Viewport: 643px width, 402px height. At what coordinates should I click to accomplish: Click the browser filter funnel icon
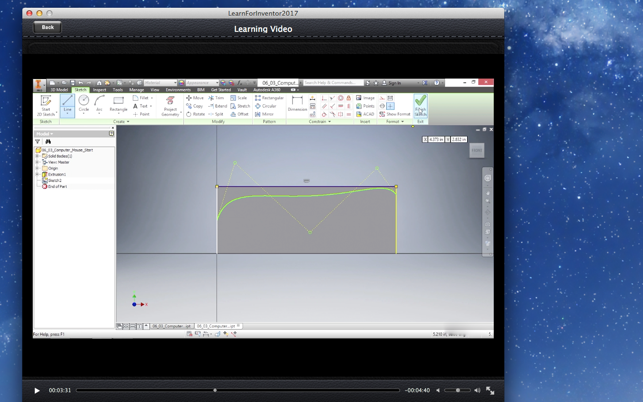click(x=38, y=142)
